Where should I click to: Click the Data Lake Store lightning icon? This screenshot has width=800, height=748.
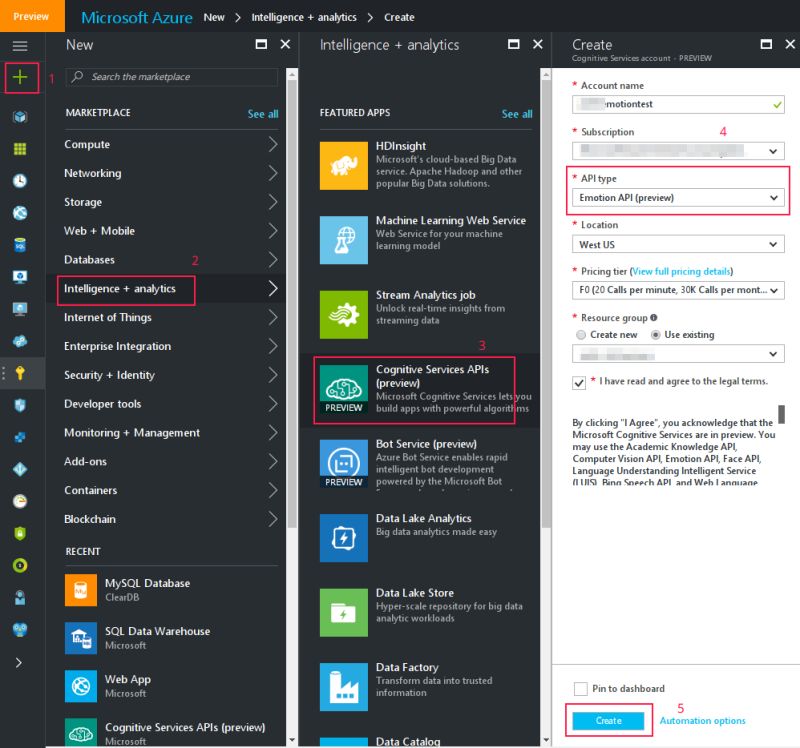(x=345, y=612)
